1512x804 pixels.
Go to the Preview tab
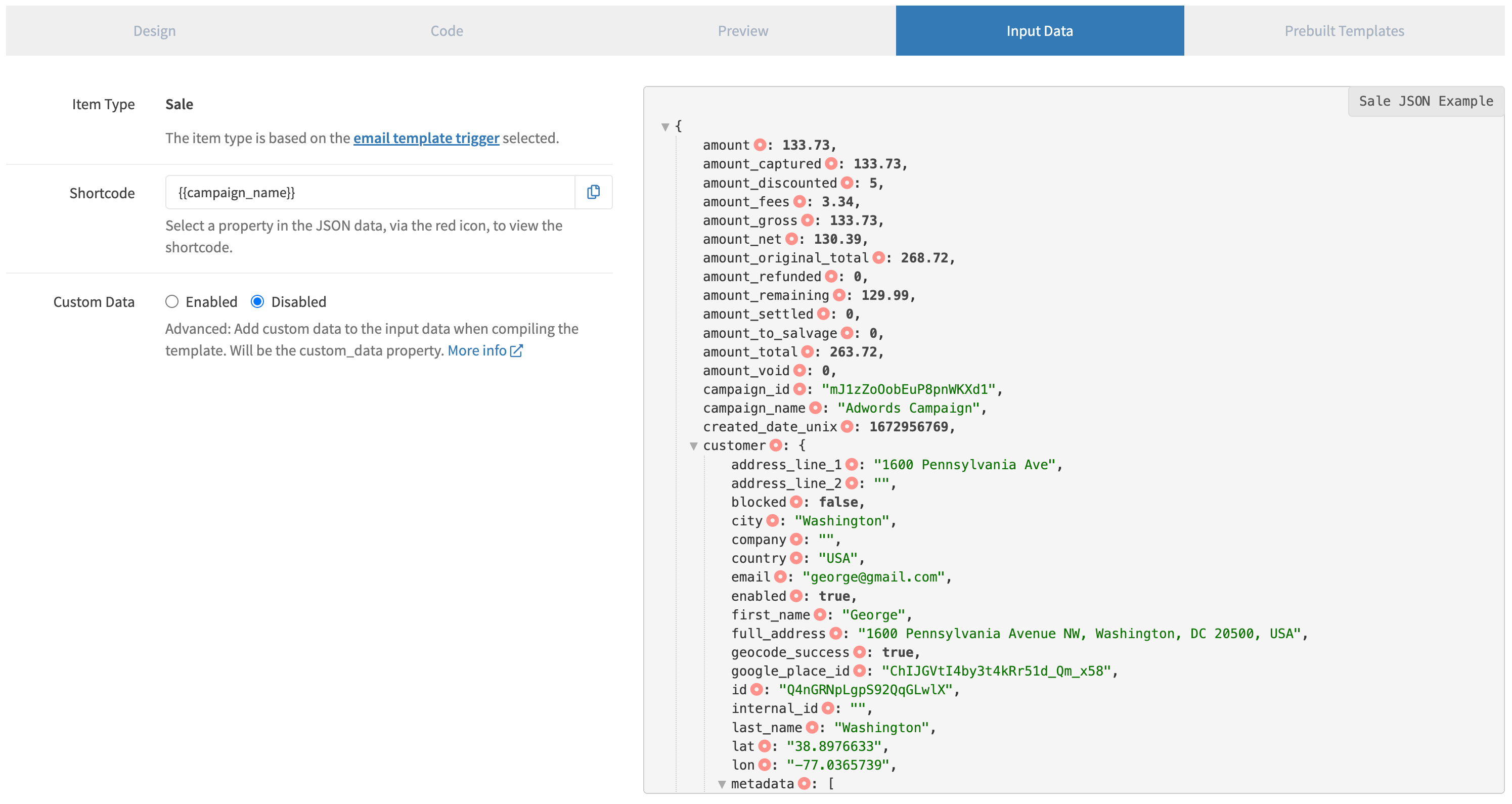pyautogui.click(x=742, y=30)
